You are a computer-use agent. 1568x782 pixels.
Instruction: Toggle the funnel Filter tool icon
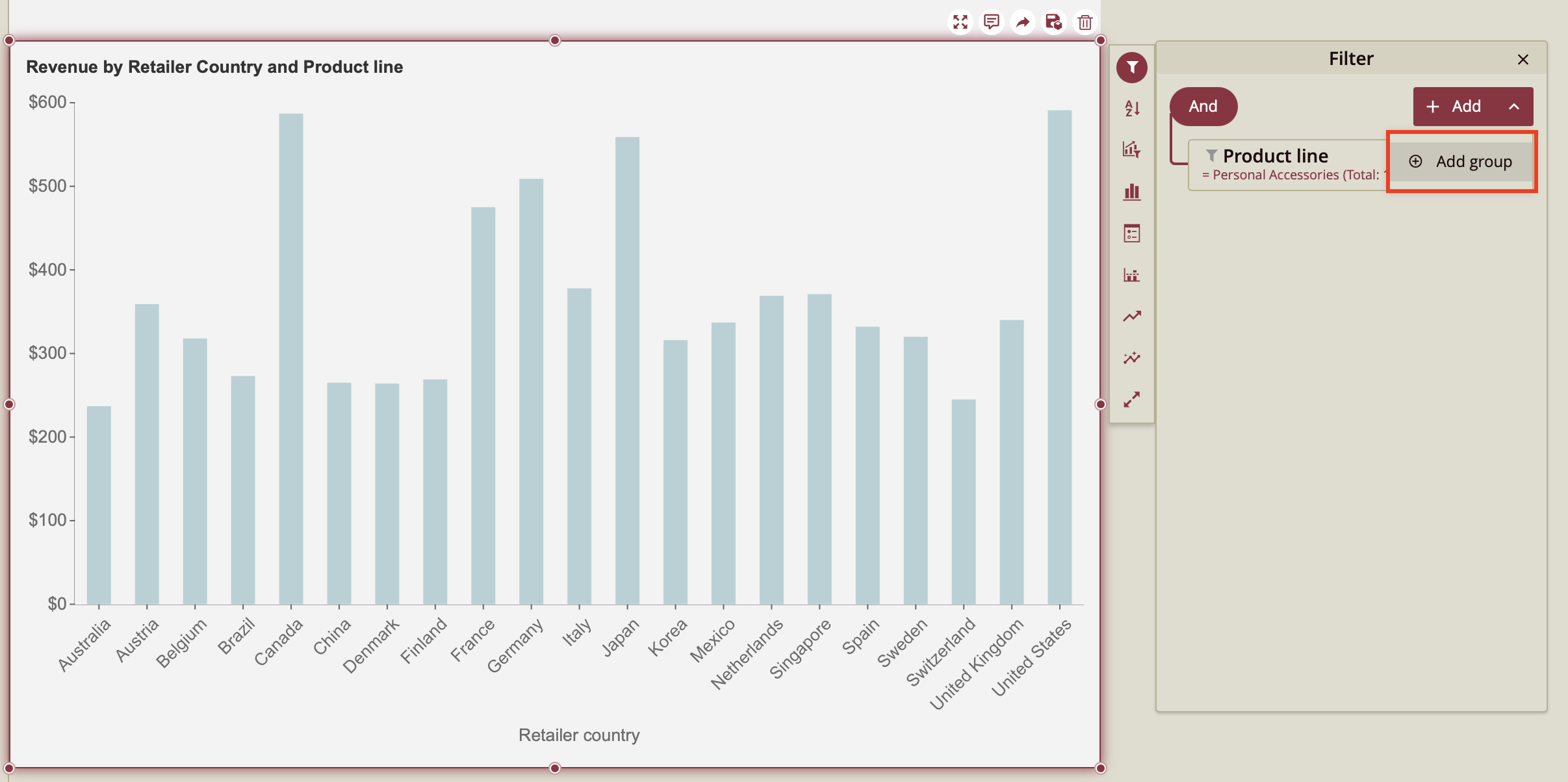tap(1132, 67)
